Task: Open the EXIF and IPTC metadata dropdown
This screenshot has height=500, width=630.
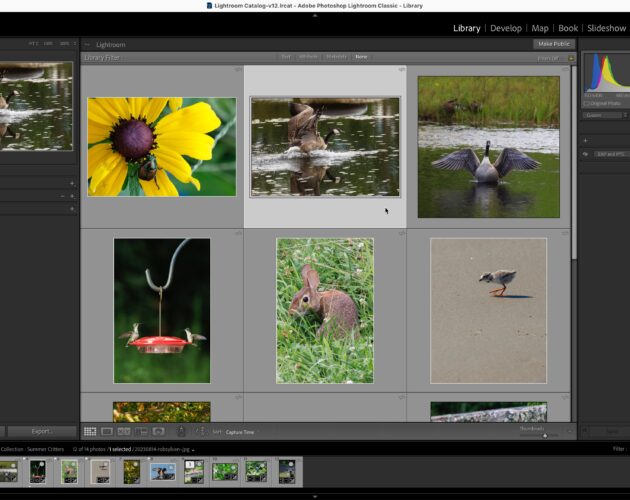Action: (x=610, y=154)
